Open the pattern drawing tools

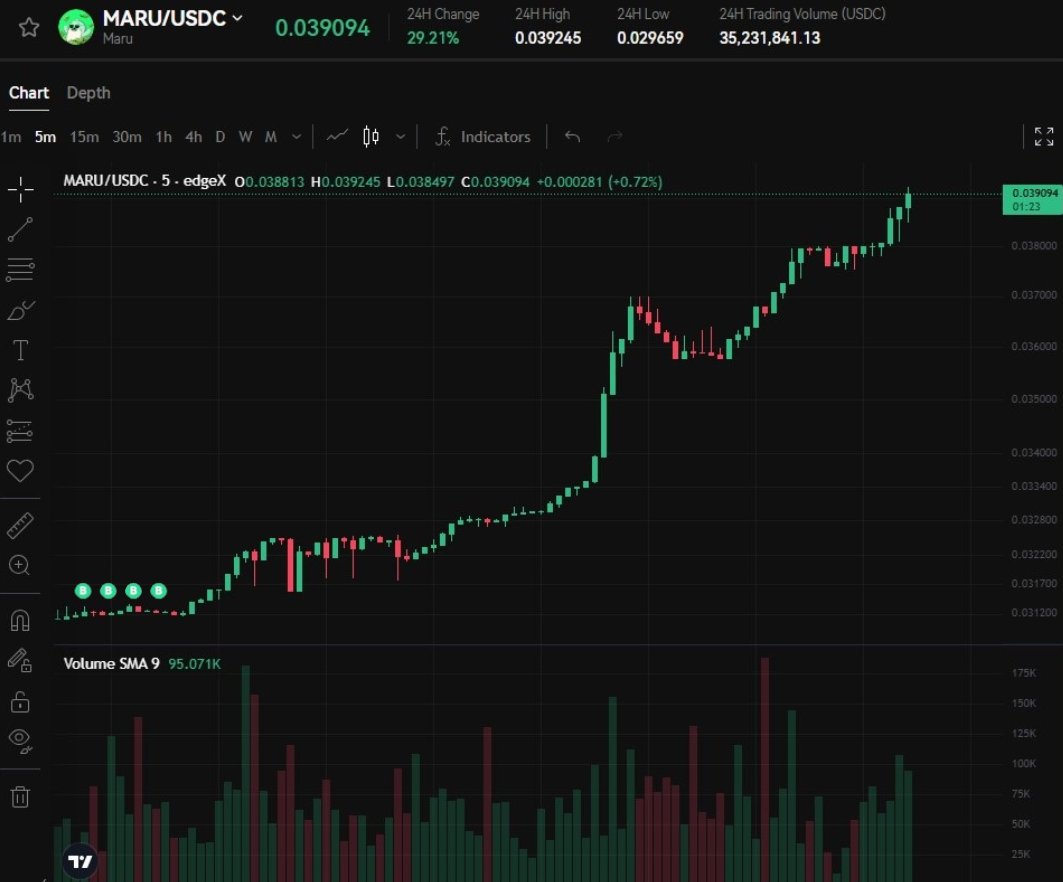click(20, 390)
